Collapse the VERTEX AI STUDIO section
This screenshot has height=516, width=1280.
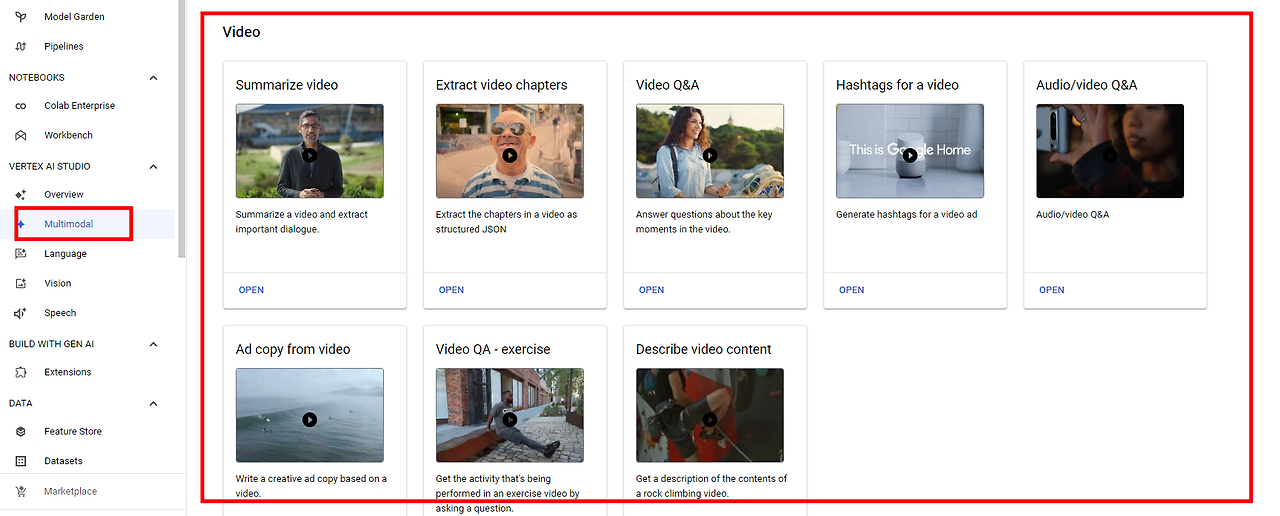click(153, 167)
